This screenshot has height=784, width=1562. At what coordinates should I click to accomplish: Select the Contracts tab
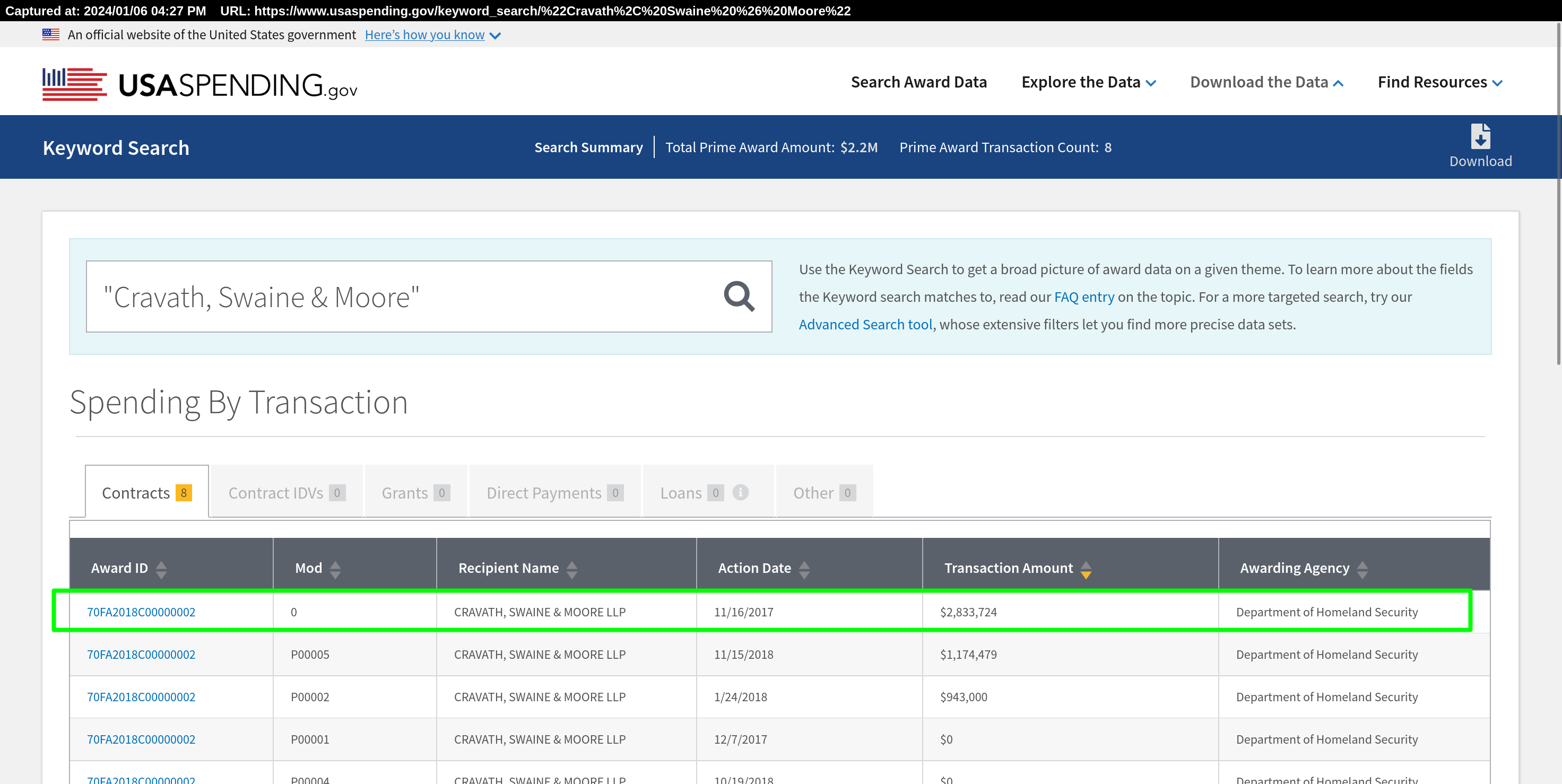pos(147,492)
